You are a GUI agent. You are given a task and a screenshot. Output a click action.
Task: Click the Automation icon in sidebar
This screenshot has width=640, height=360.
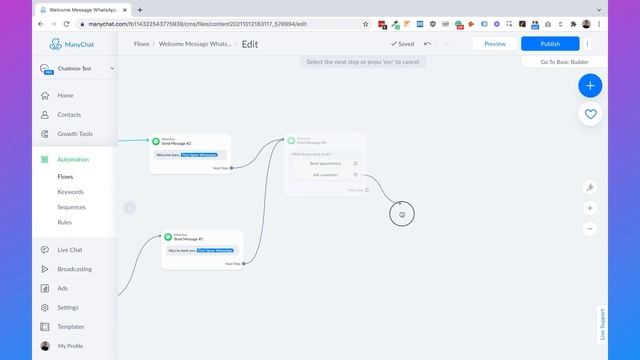tap(45, 160)
